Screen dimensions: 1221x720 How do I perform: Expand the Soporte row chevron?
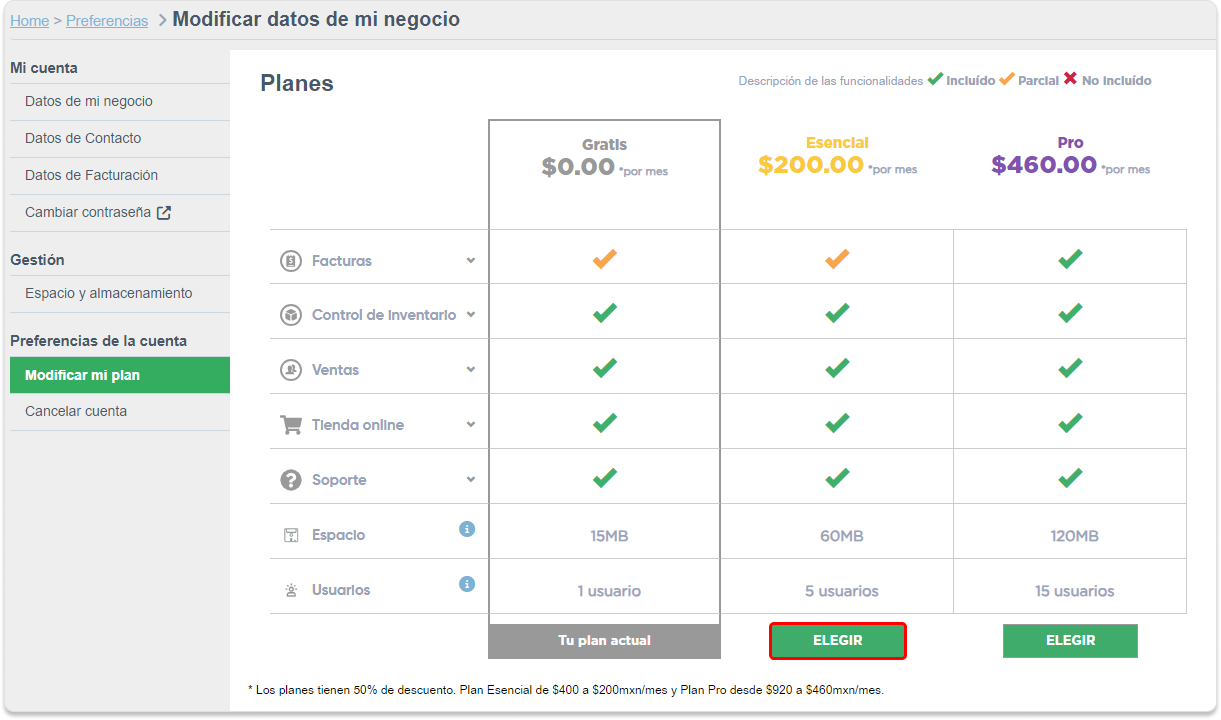471,479
